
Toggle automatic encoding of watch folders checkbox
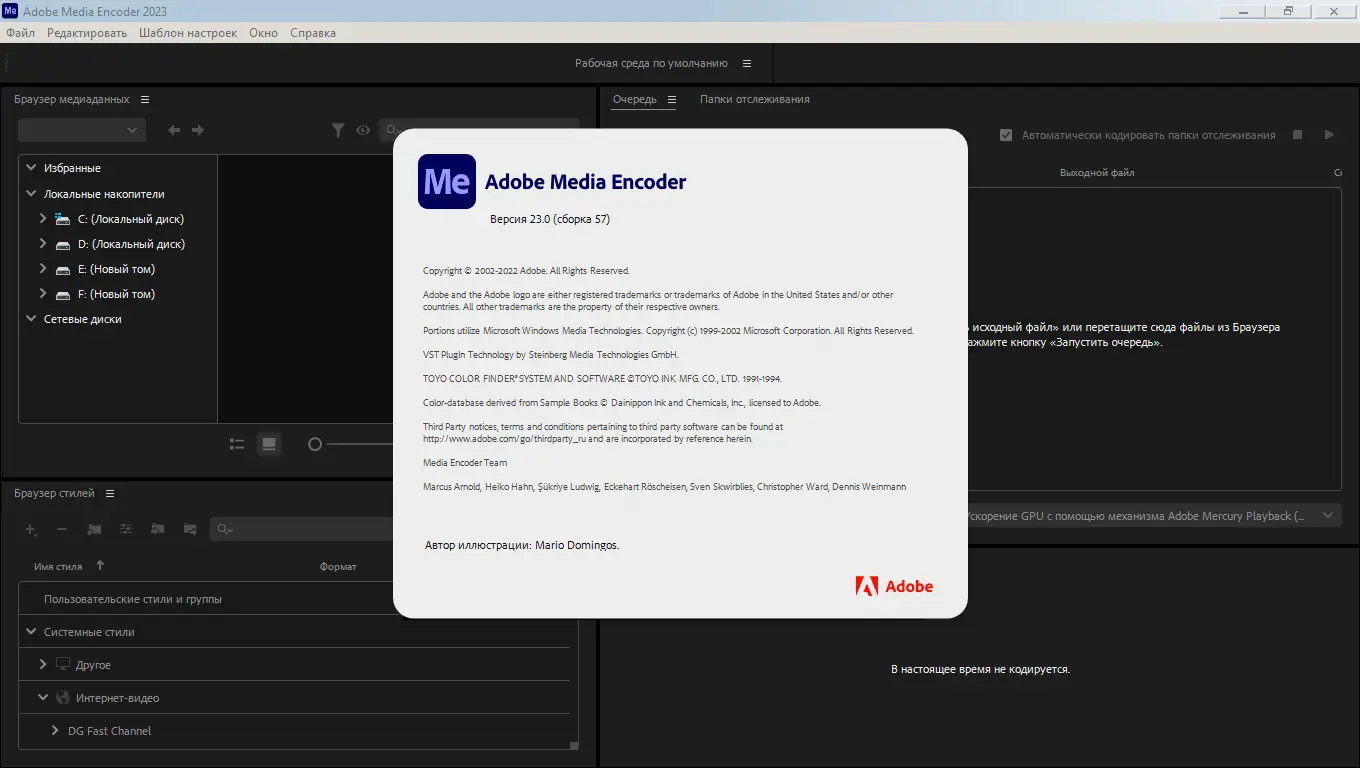tap(1006, 135)
